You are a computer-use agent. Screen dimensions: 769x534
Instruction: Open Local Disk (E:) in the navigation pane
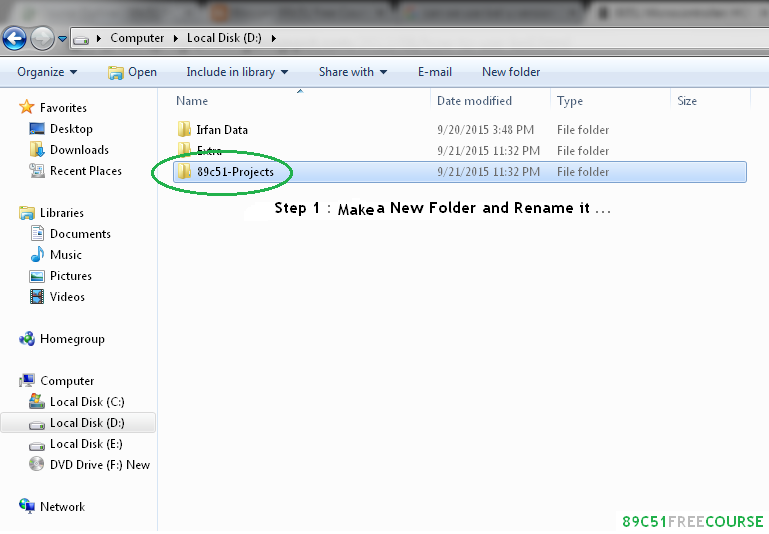tap(86, 444)
